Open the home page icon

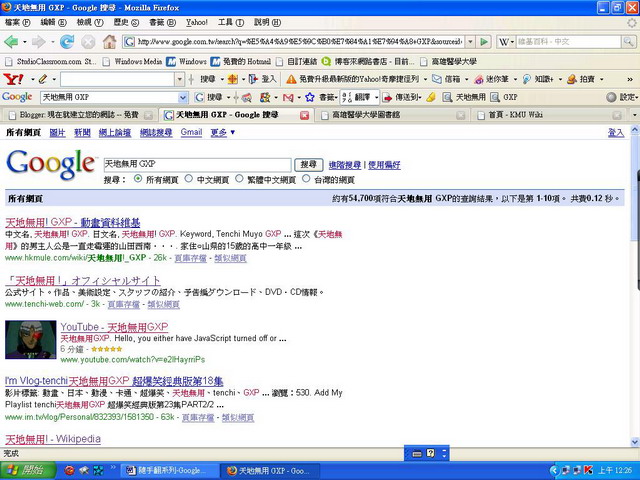[109, 42]
